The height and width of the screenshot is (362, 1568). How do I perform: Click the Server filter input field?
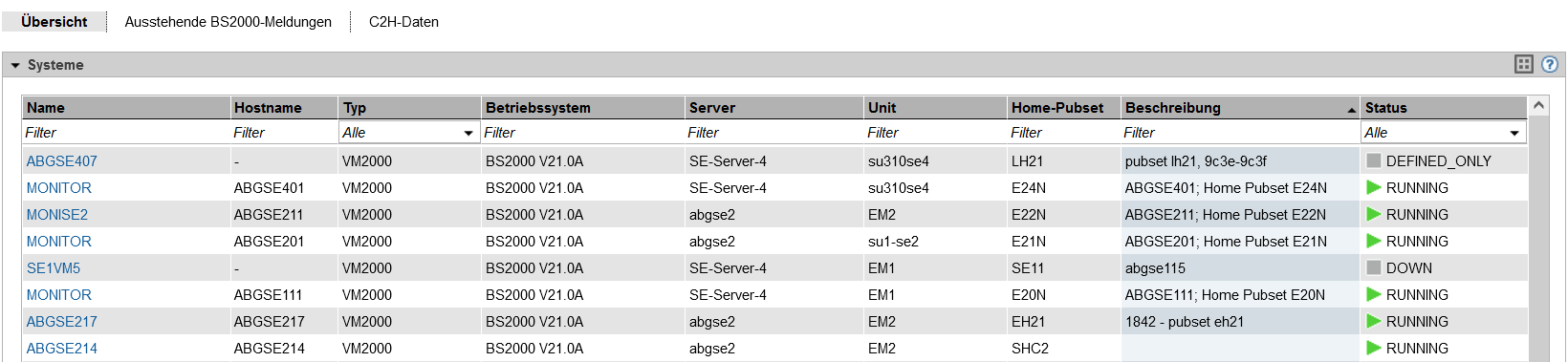coord(773,133)
